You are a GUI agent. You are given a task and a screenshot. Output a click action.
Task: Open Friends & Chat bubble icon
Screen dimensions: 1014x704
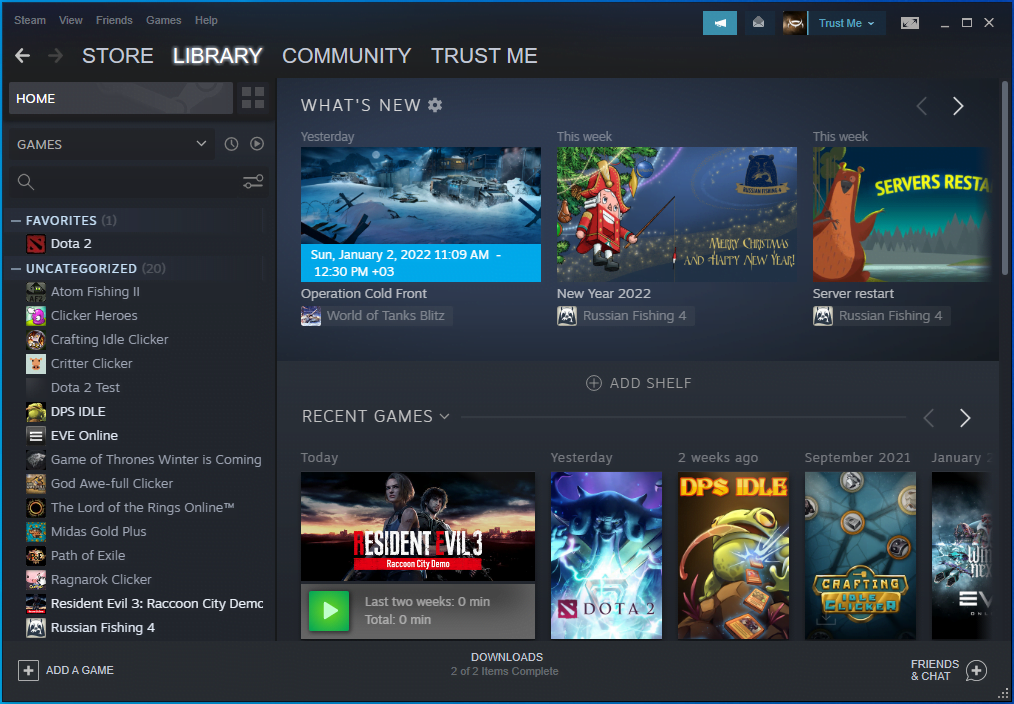click(x=976, y=670)
